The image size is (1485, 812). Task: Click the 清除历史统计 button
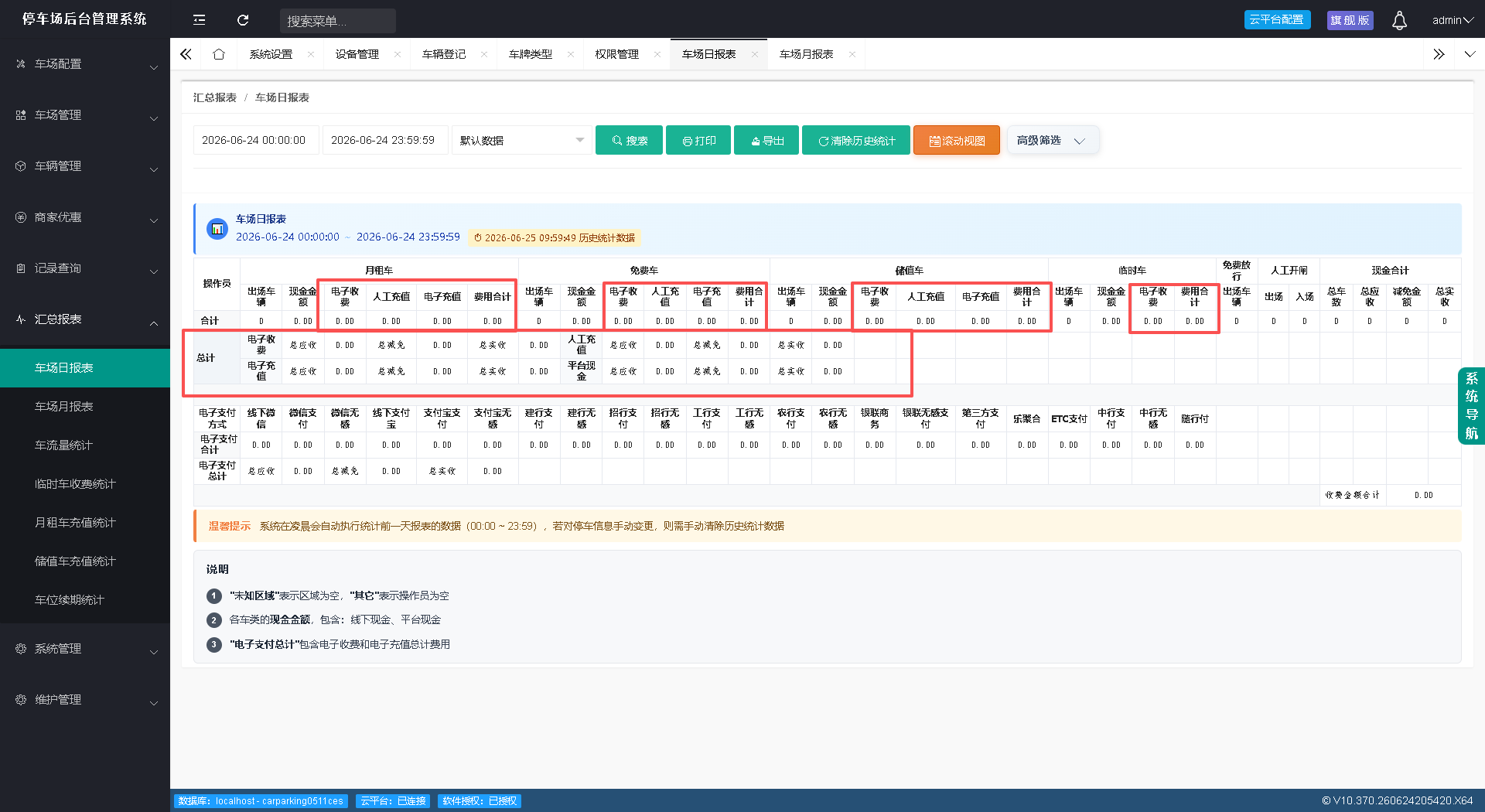point(856,140)
